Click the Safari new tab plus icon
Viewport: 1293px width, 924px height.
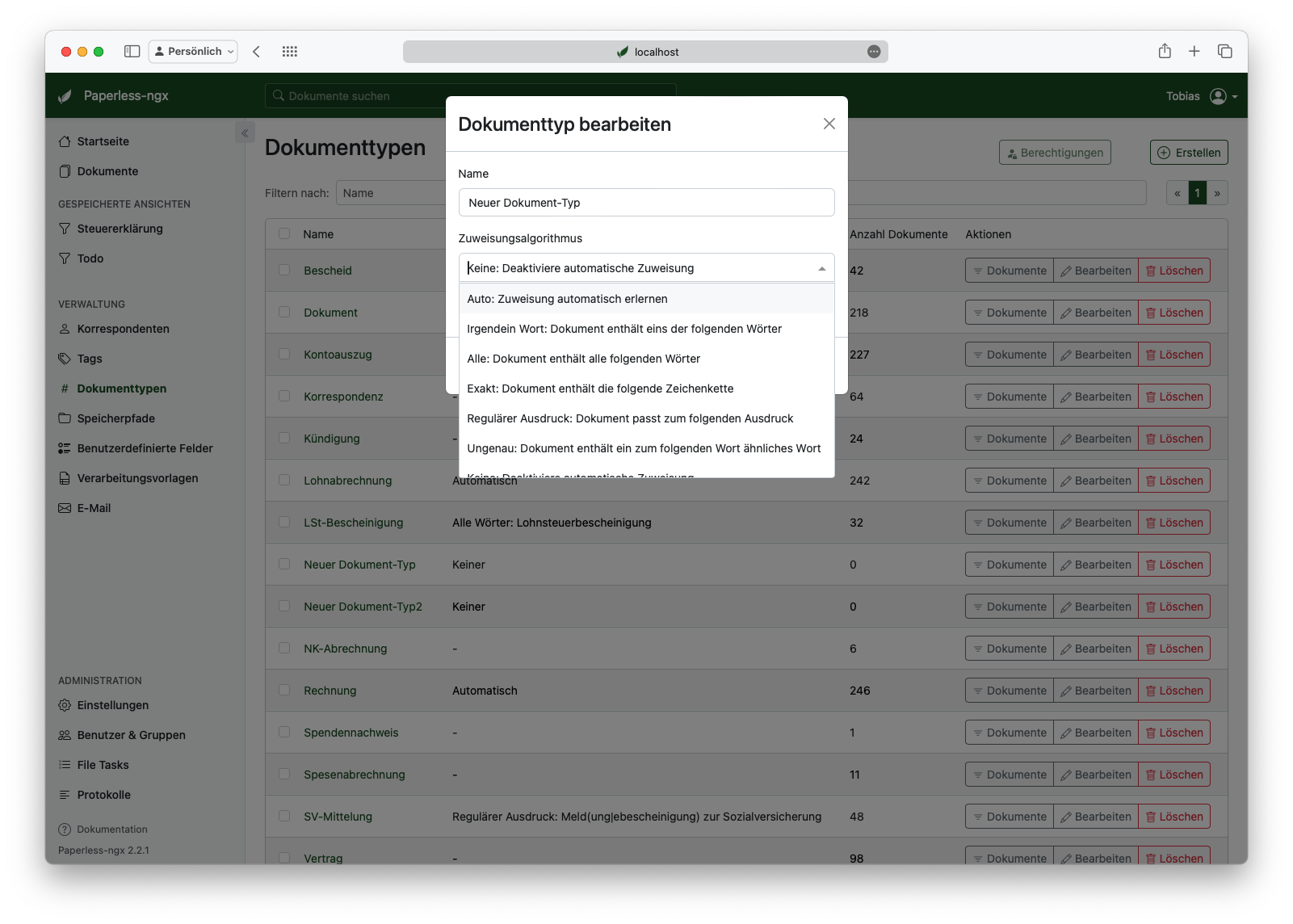pyautogui.click(x=1194, y=52)
